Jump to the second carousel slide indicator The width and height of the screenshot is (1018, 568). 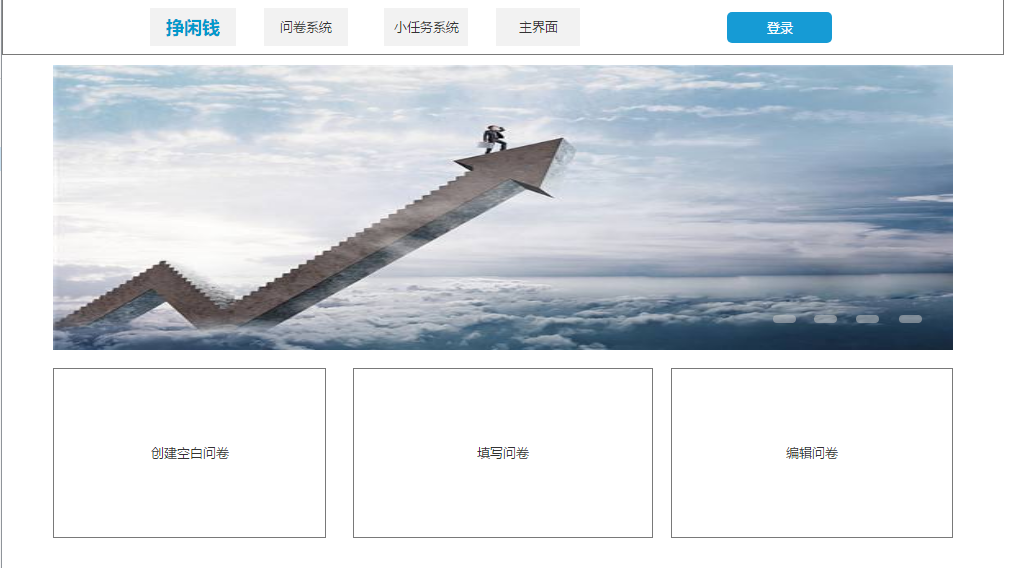[x=825, y=319]
